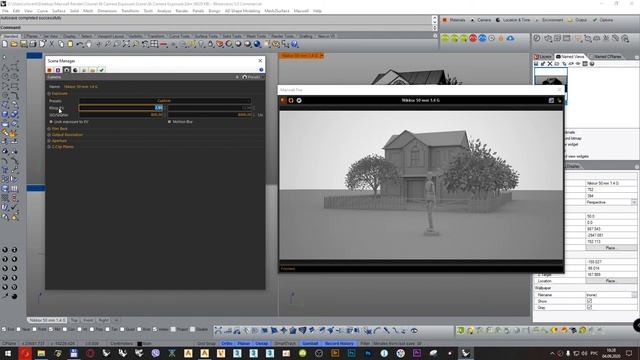The height and width of the screenshot is (360, 640).
Task: Click the Viber icon on the taskbar
Action: click(x=156, y=353)
